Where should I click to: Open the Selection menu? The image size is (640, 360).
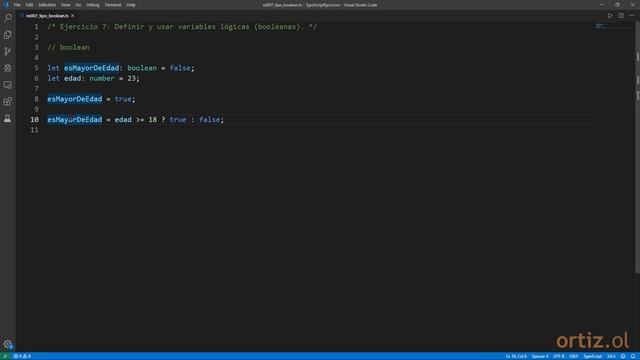tap(47, 5)
